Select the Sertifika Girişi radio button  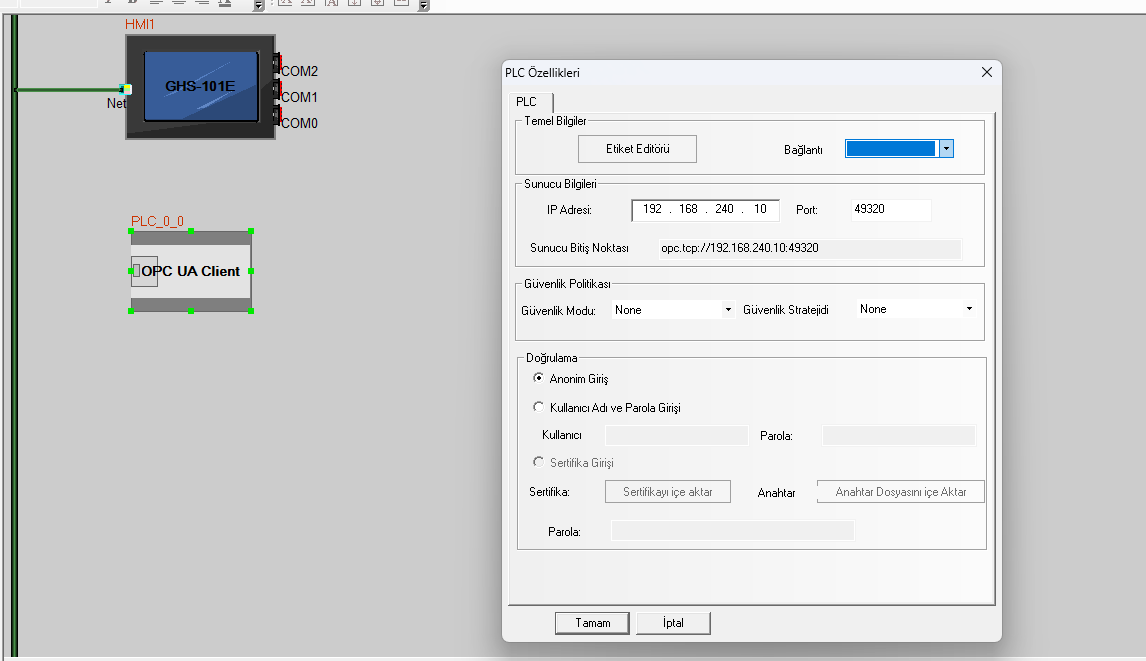coord(539,462)
